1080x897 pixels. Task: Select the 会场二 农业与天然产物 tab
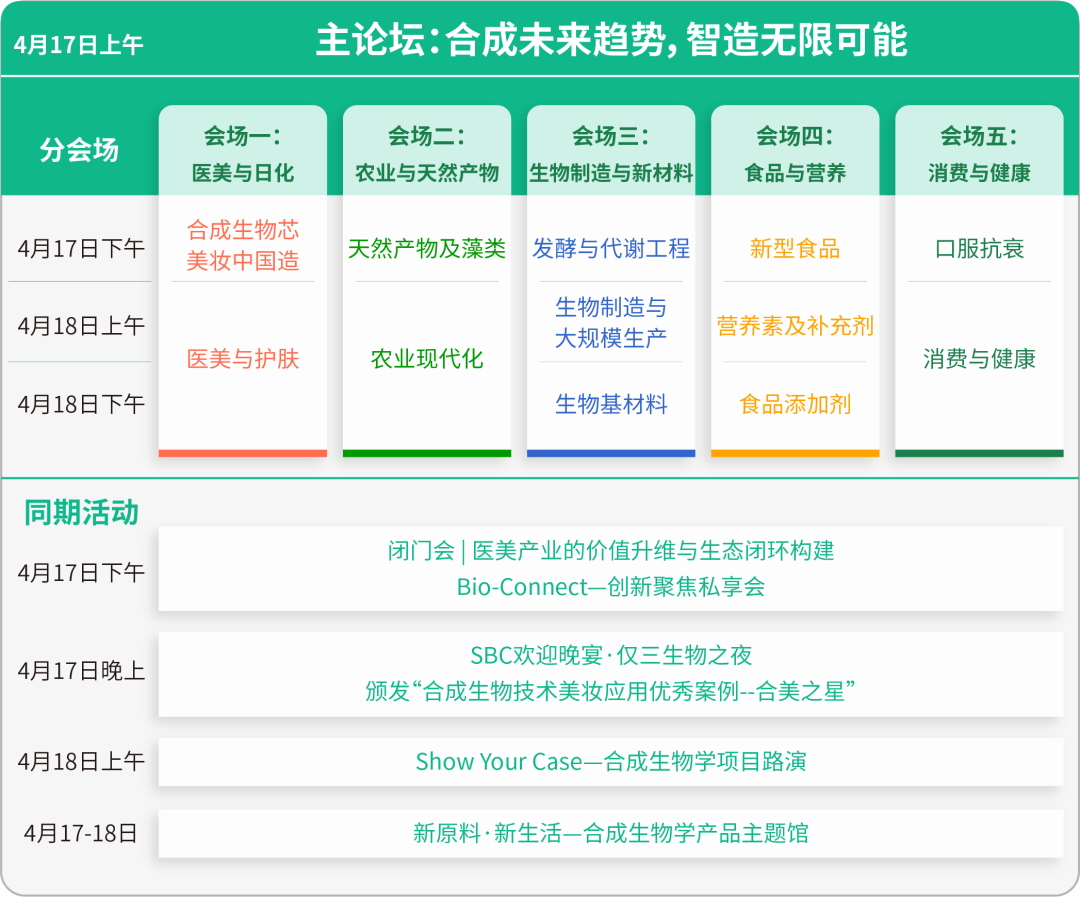(427, 153)
